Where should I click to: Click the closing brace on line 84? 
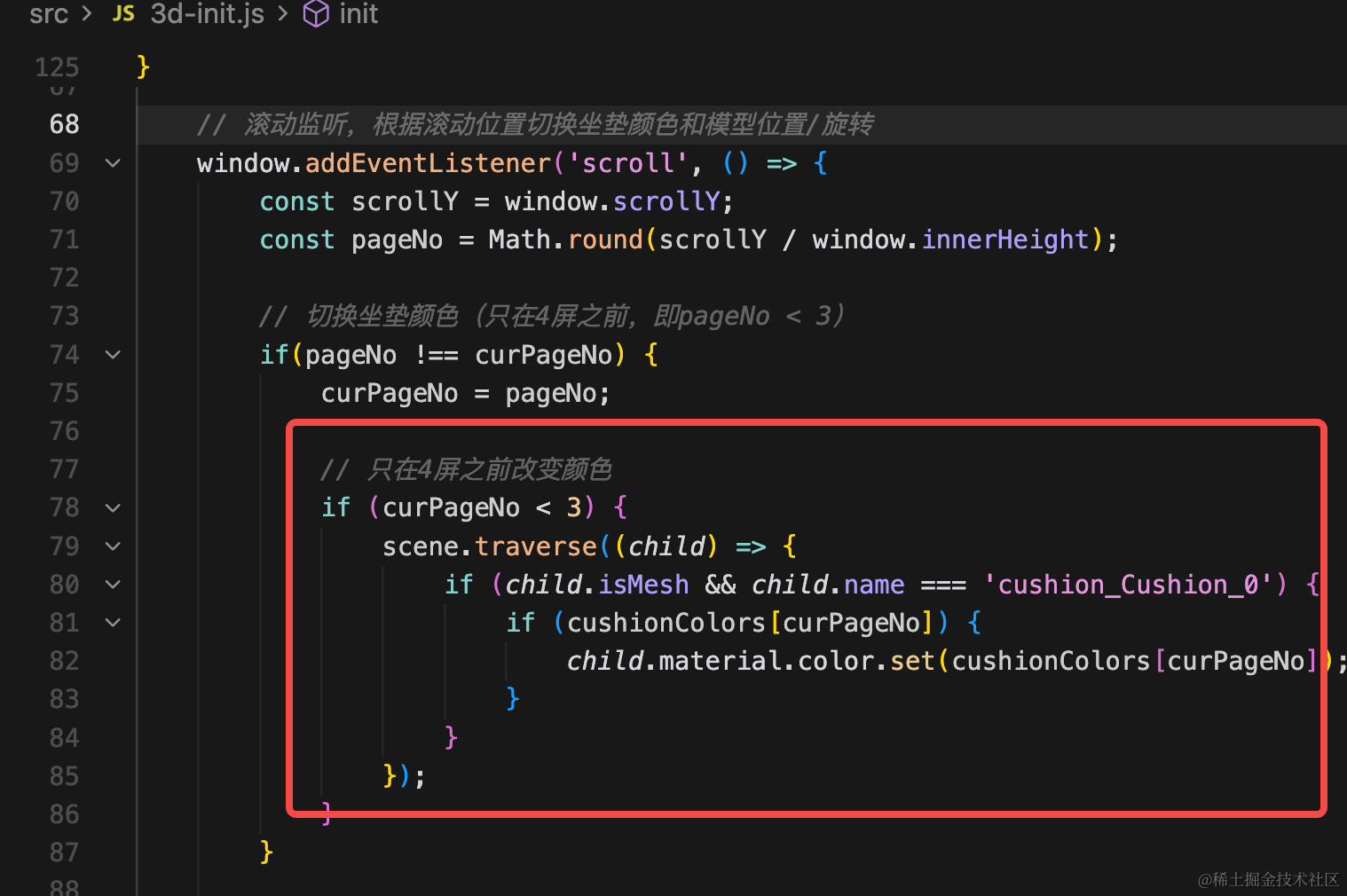[x=451, y=737]
